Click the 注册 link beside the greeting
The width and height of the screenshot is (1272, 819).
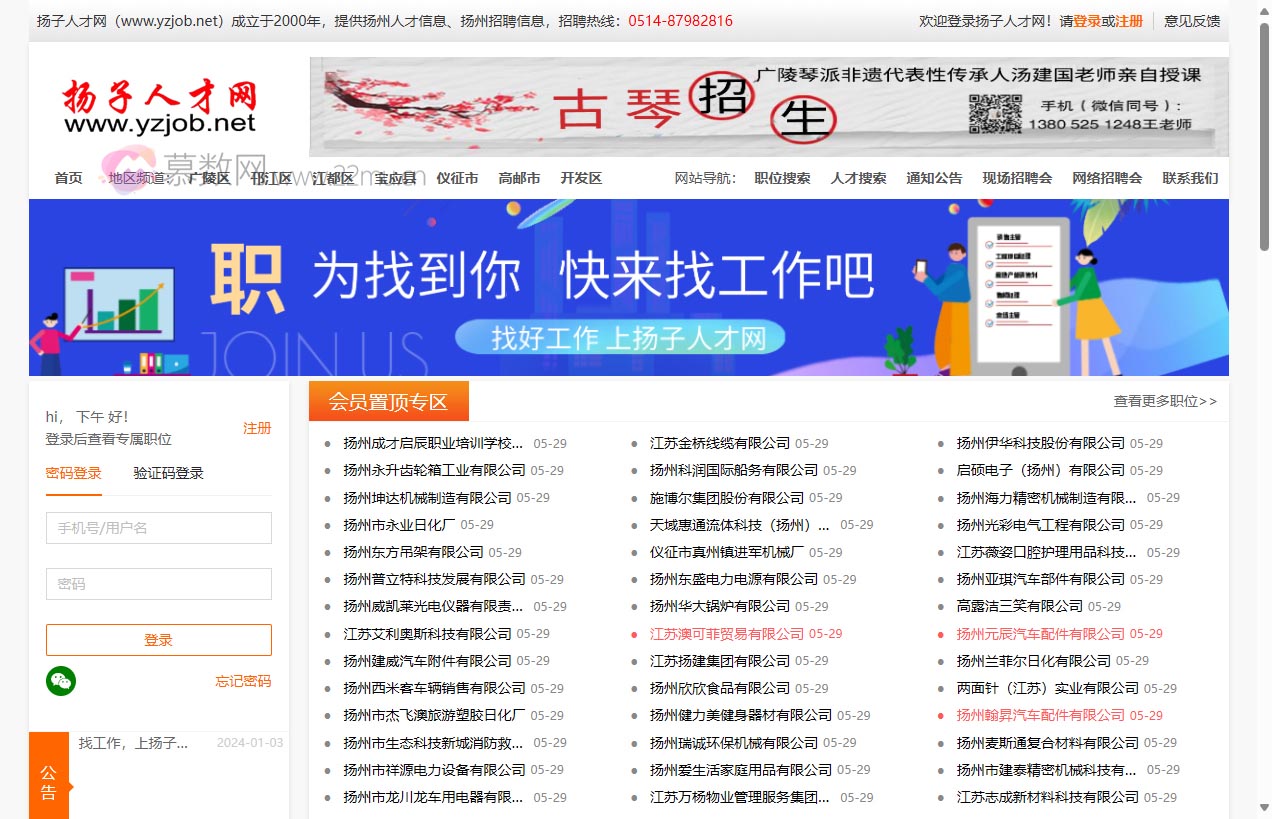pos(257,427)
